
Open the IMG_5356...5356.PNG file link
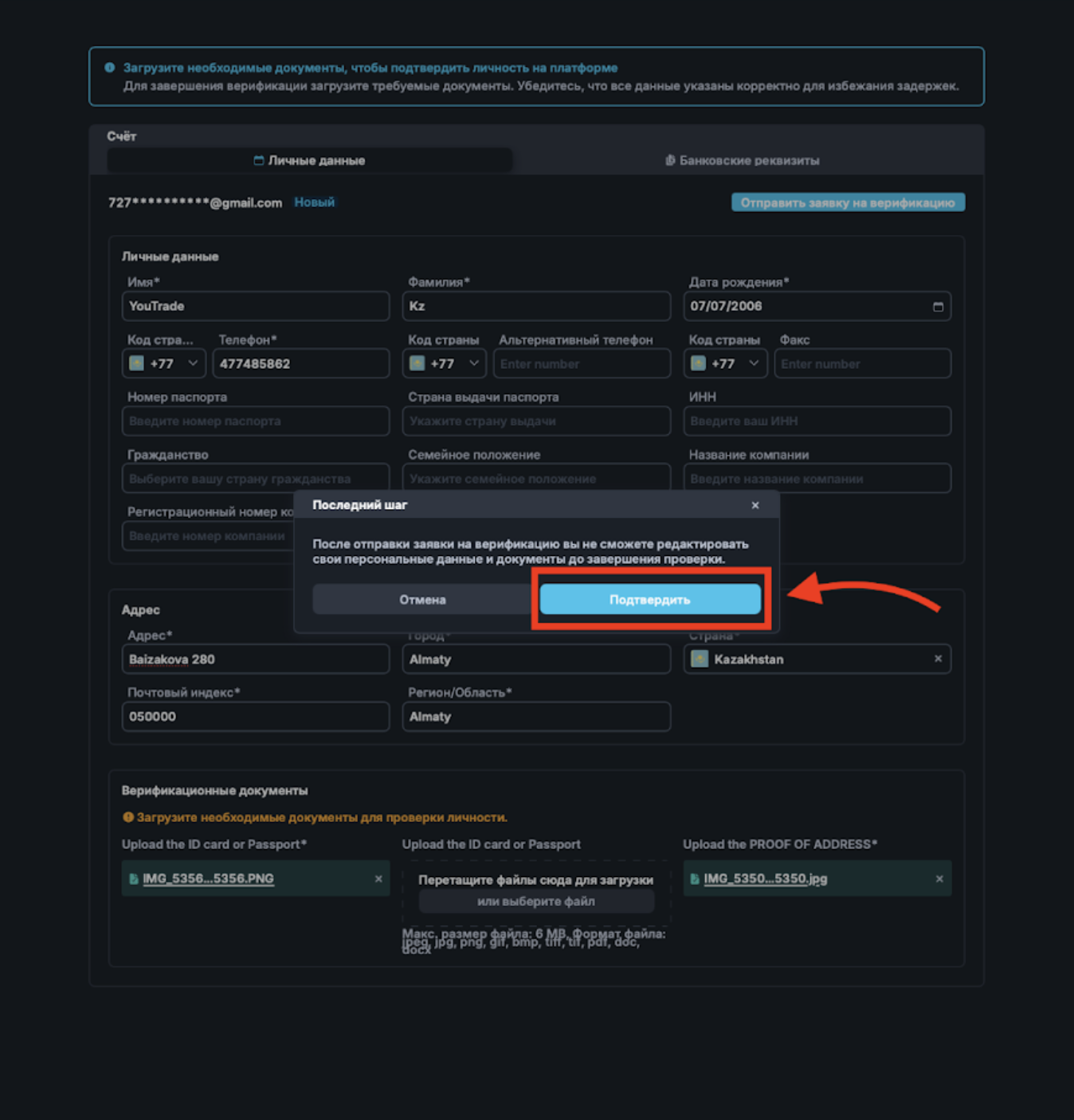pyautogui.click(x=208, y=879)
